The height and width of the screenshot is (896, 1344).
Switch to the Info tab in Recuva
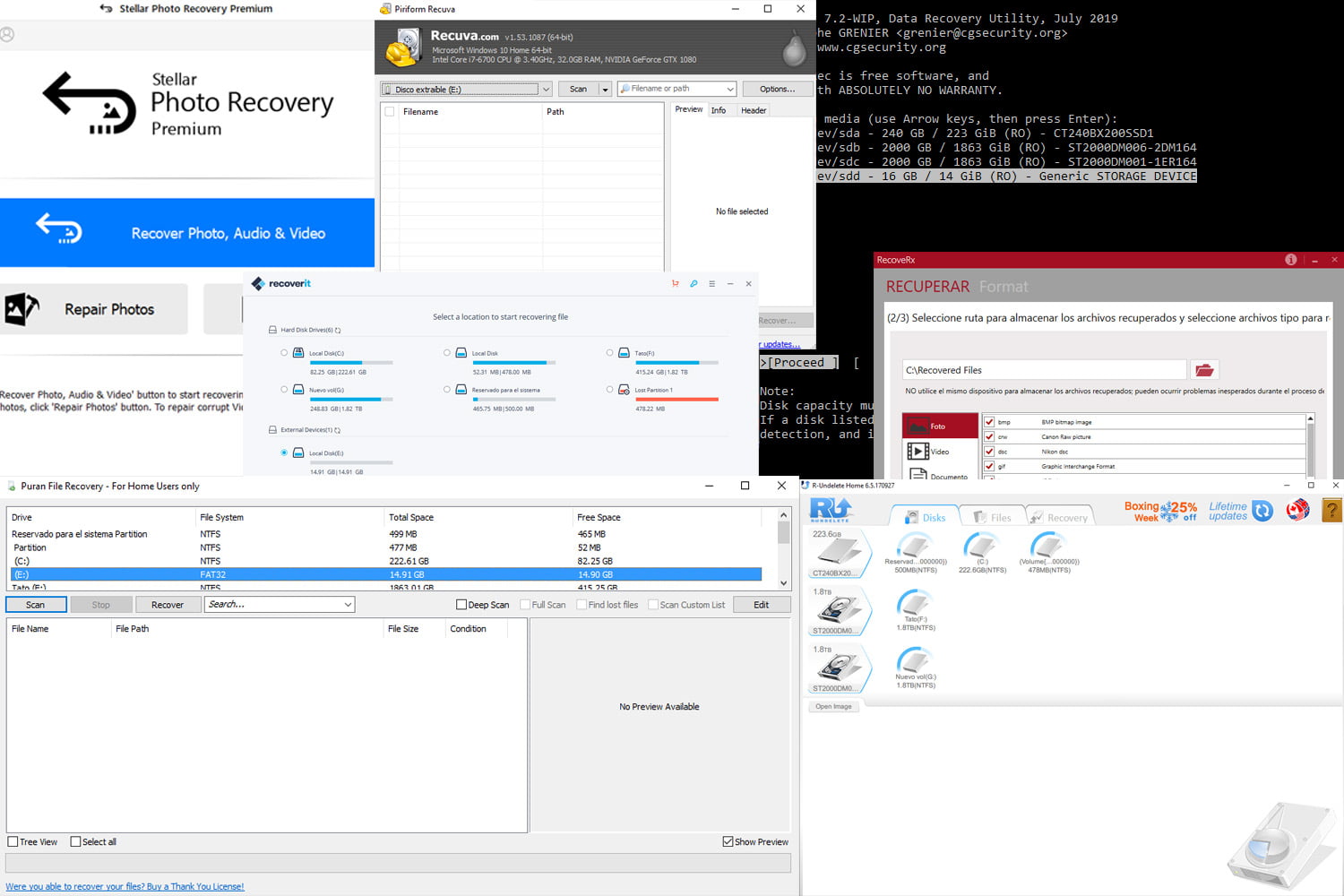[x=719, y=110]
